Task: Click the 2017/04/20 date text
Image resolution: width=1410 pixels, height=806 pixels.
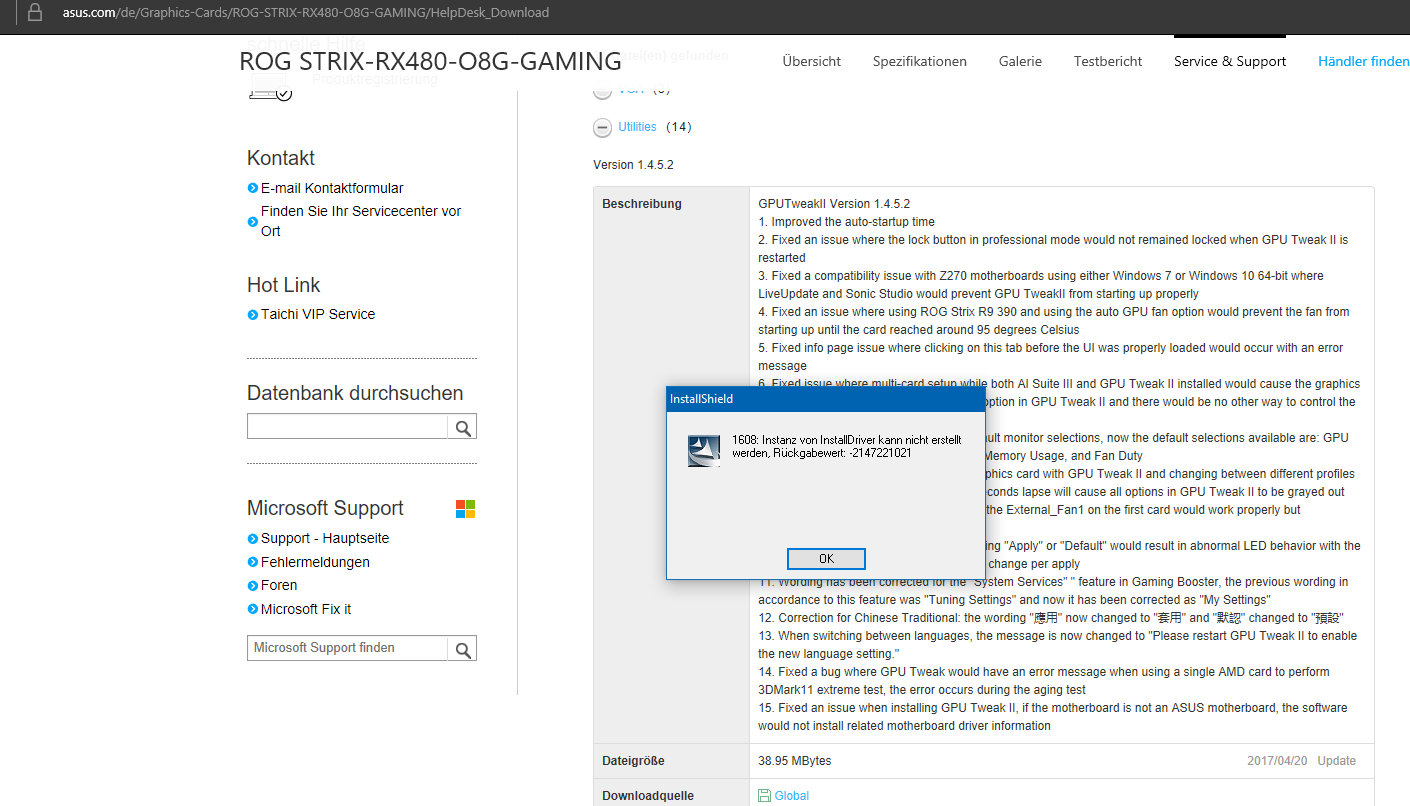Action: pyautogui.click(x=1277, y=761)
